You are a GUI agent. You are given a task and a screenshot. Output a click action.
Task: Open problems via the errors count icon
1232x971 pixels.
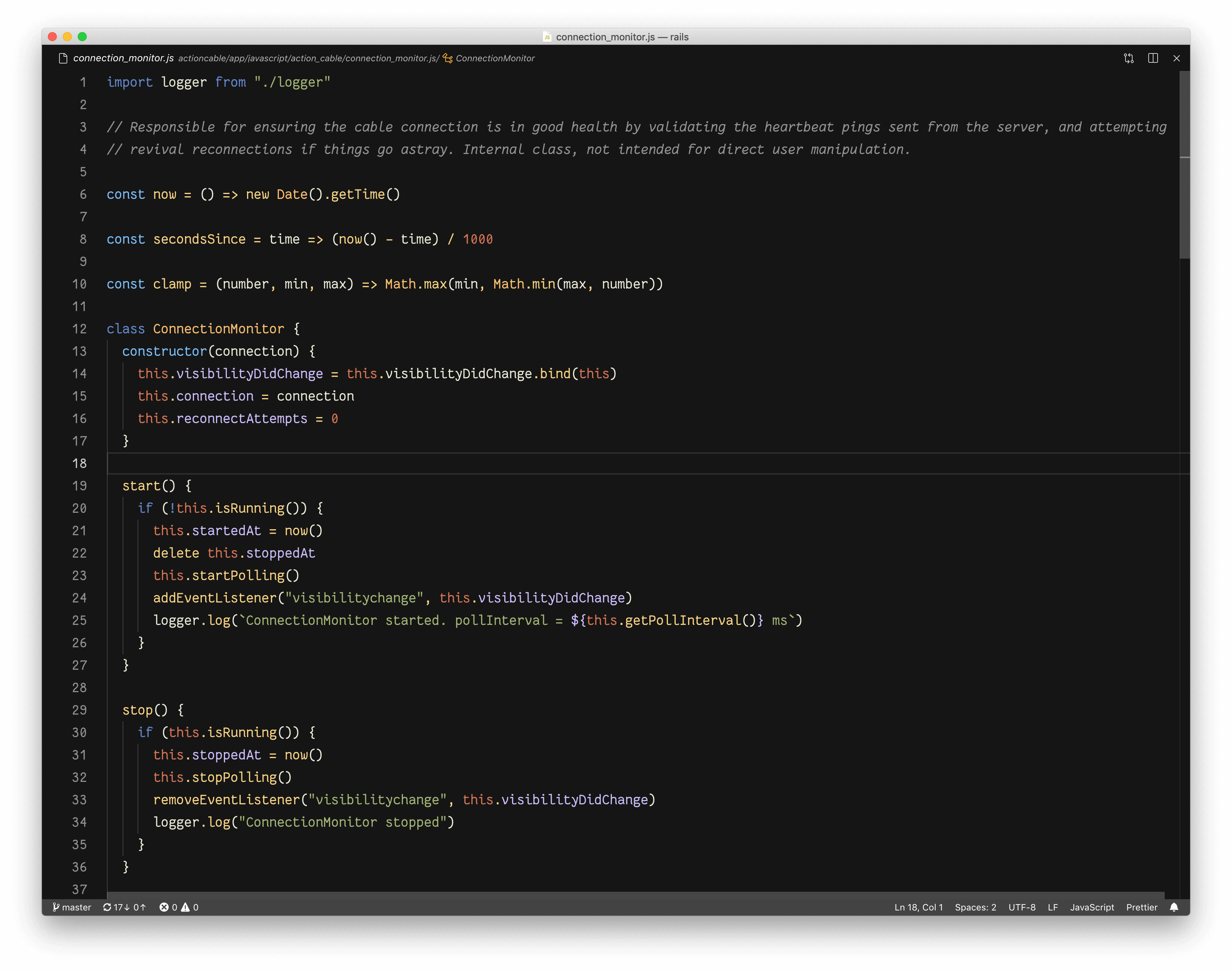point(164,907)
